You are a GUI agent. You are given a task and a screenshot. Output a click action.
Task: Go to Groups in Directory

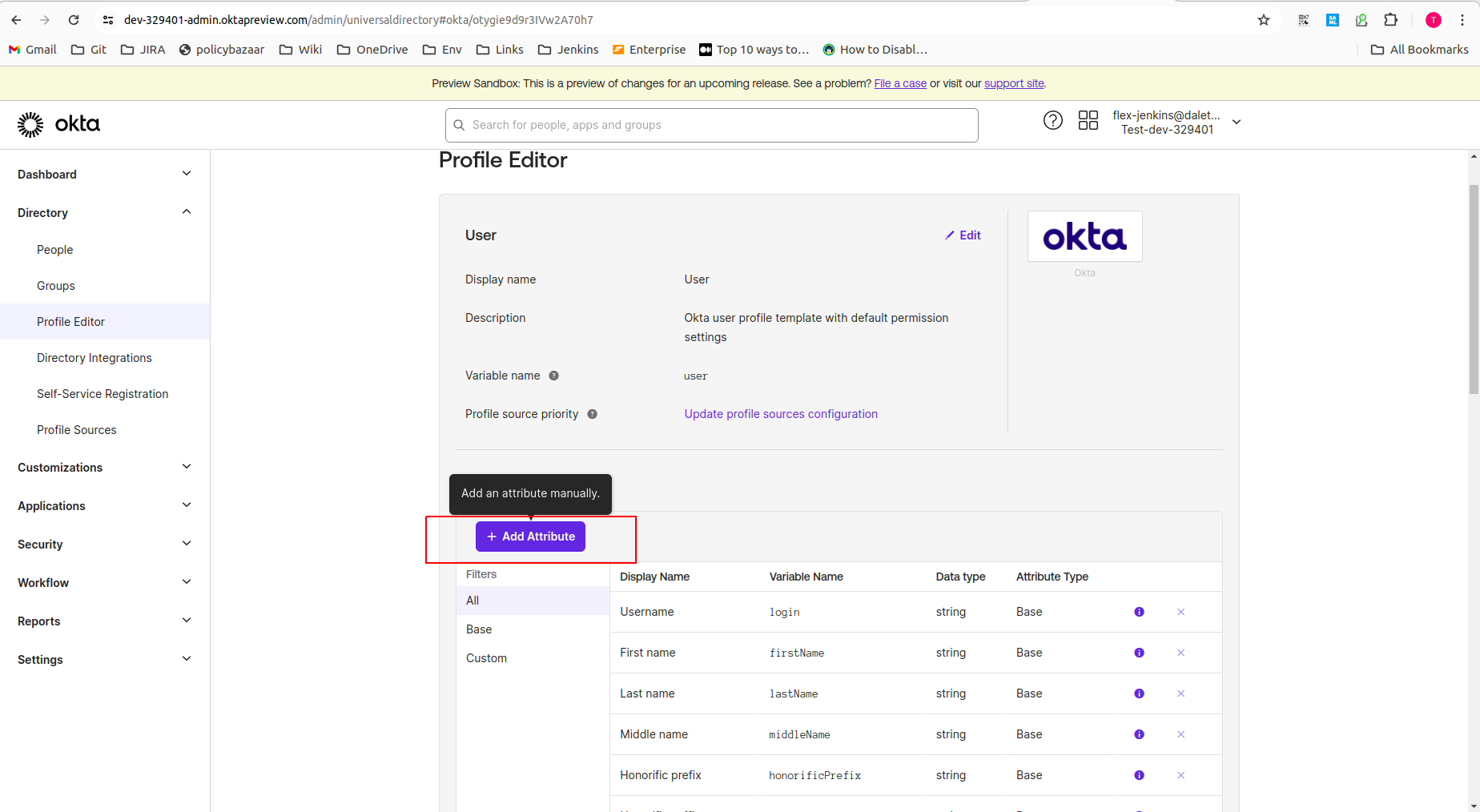(55, 286)
